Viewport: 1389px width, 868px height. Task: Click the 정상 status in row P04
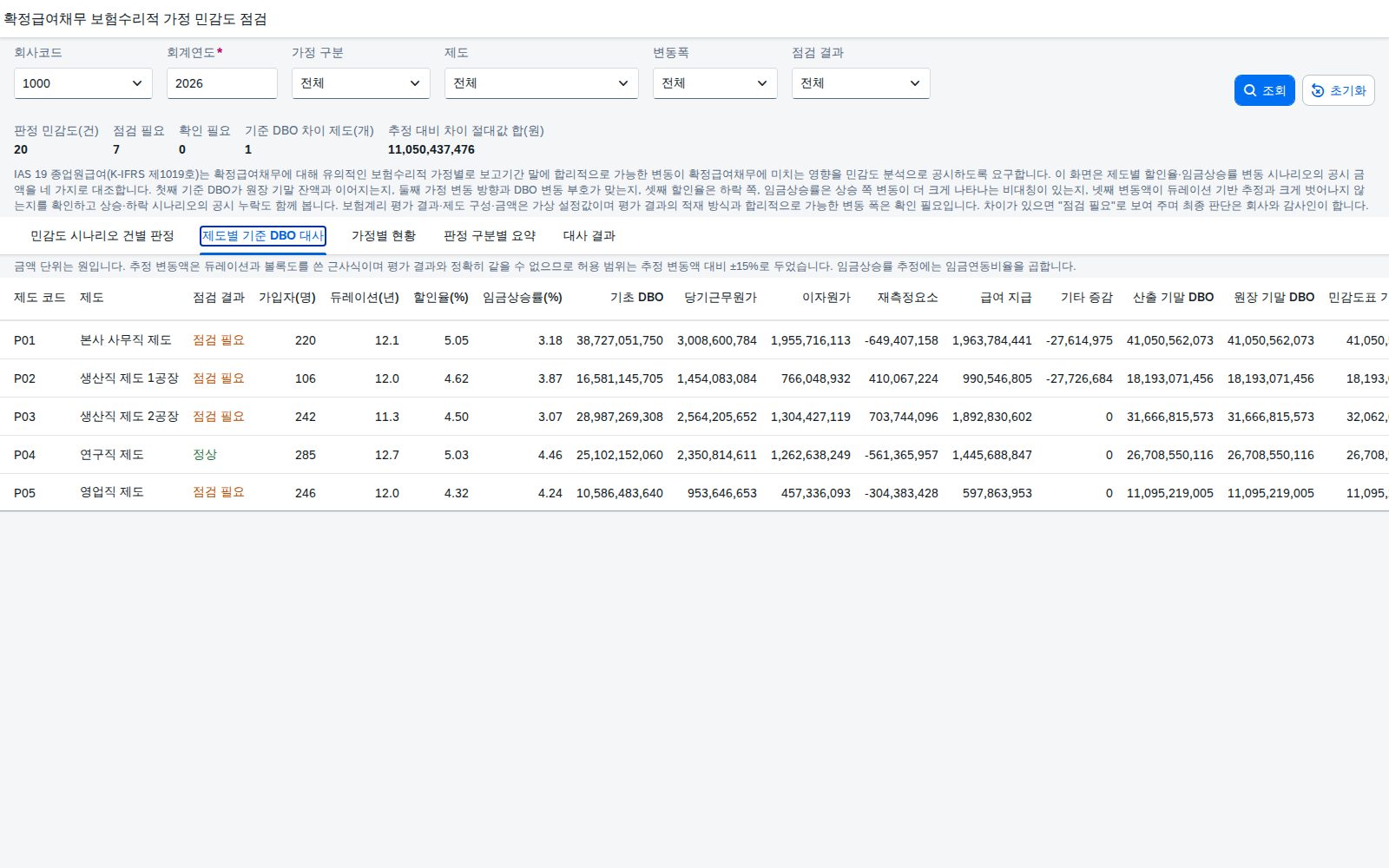[205, 455]
